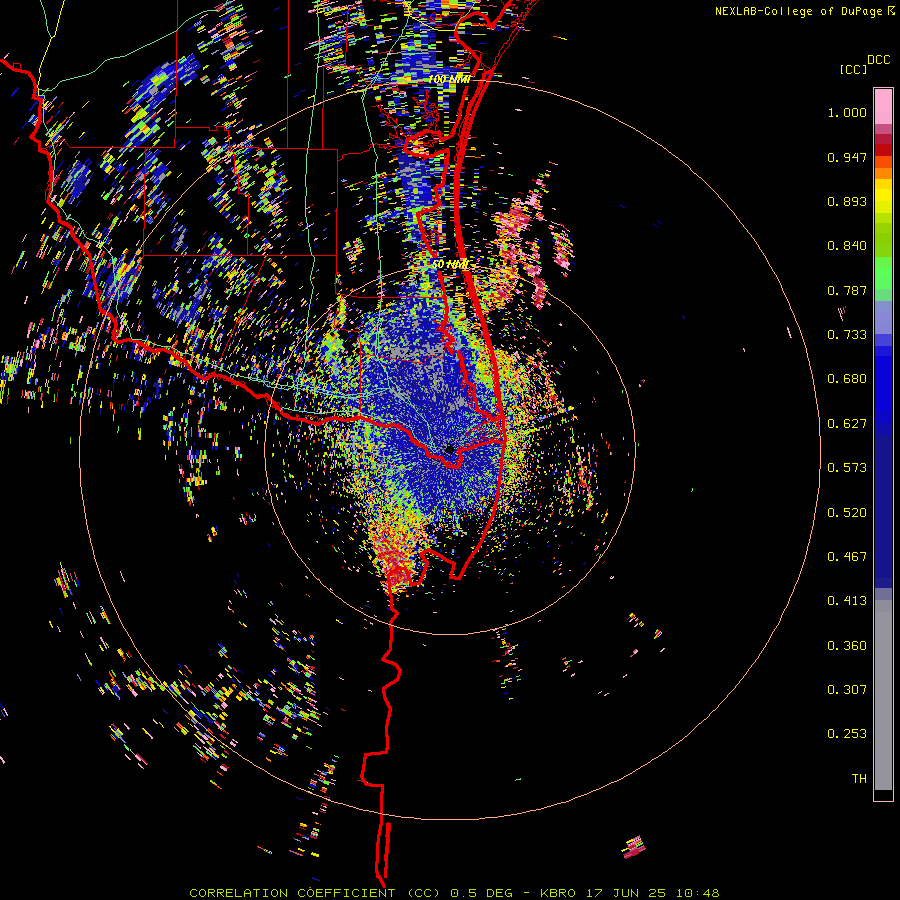This screenshot has width=900, height=900.
Task: Select the DCC label above the color scale
Action: (x=878, y=60)
